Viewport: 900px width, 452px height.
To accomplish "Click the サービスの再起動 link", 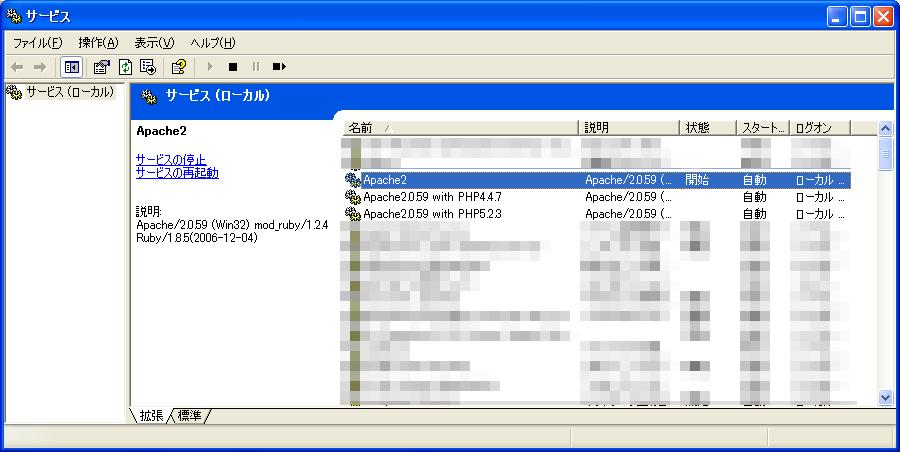I will tap(177, 173).
